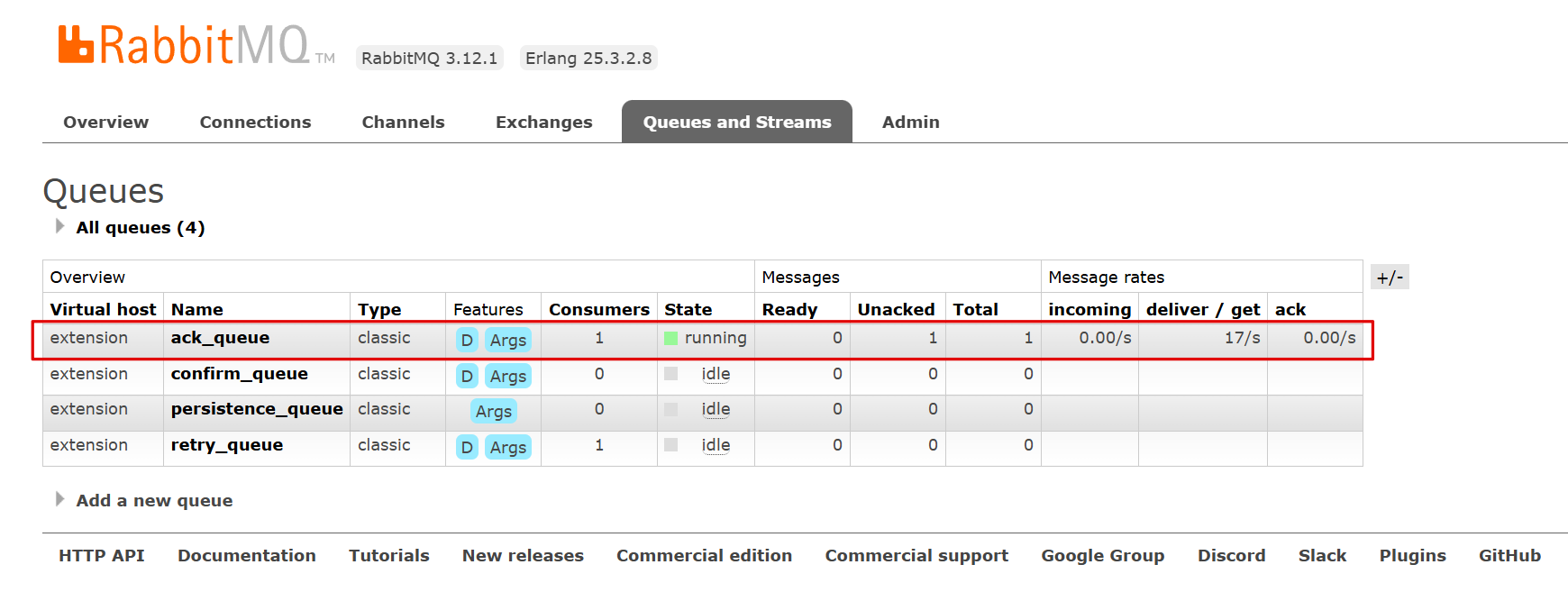Click the gray idle indicator for persistence_queue
The width and height of the screenshot is (1568, 592).
(670, 409)
